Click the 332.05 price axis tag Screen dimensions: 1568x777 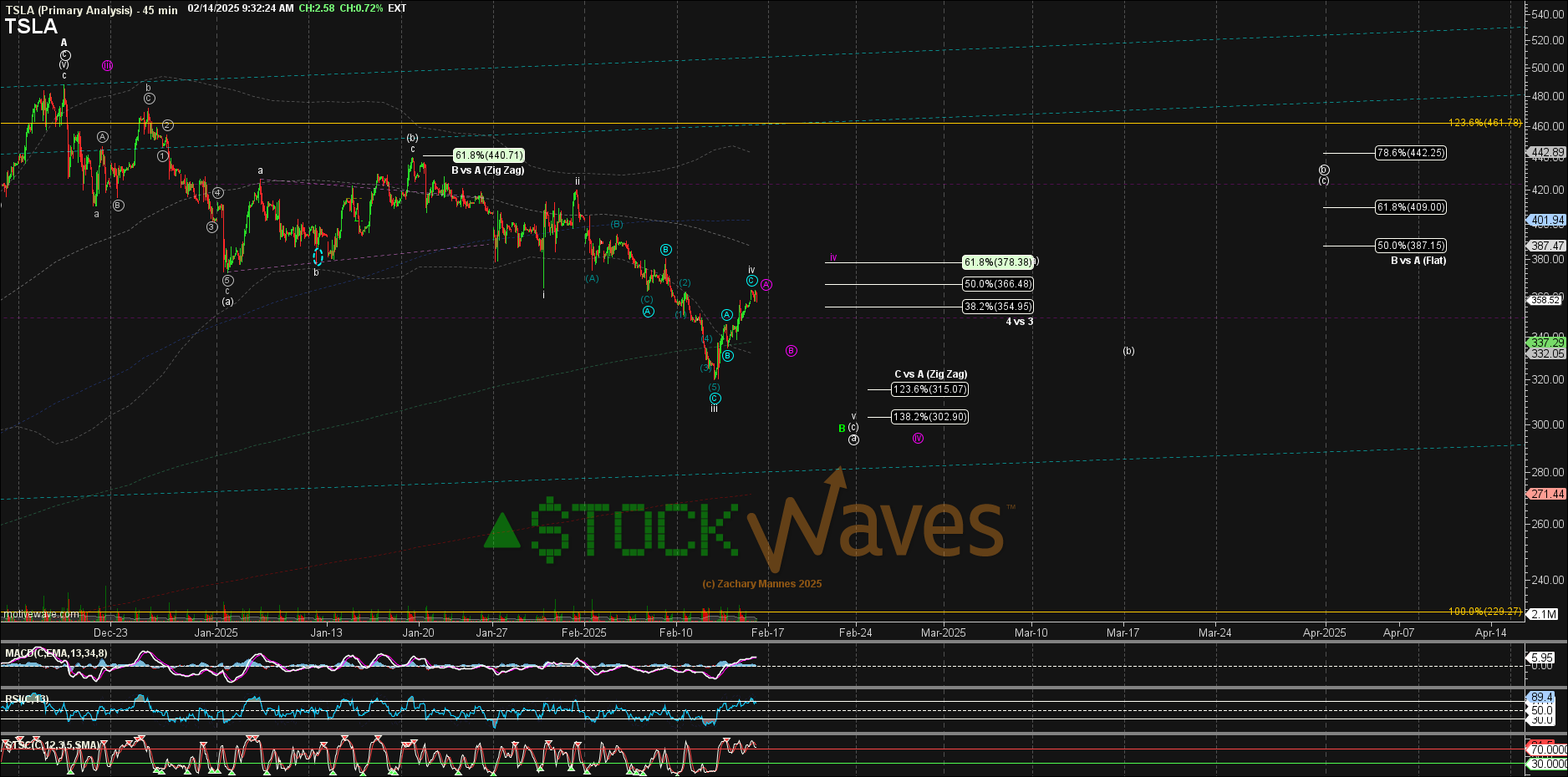pyautogui.click(x=1547, y=353)
